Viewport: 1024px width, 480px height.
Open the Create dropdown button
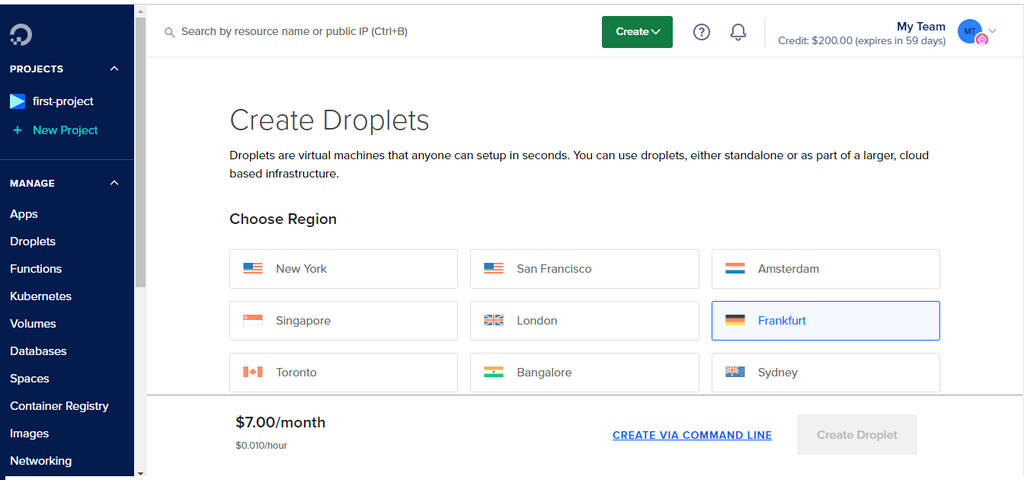(x=637, y=32)
